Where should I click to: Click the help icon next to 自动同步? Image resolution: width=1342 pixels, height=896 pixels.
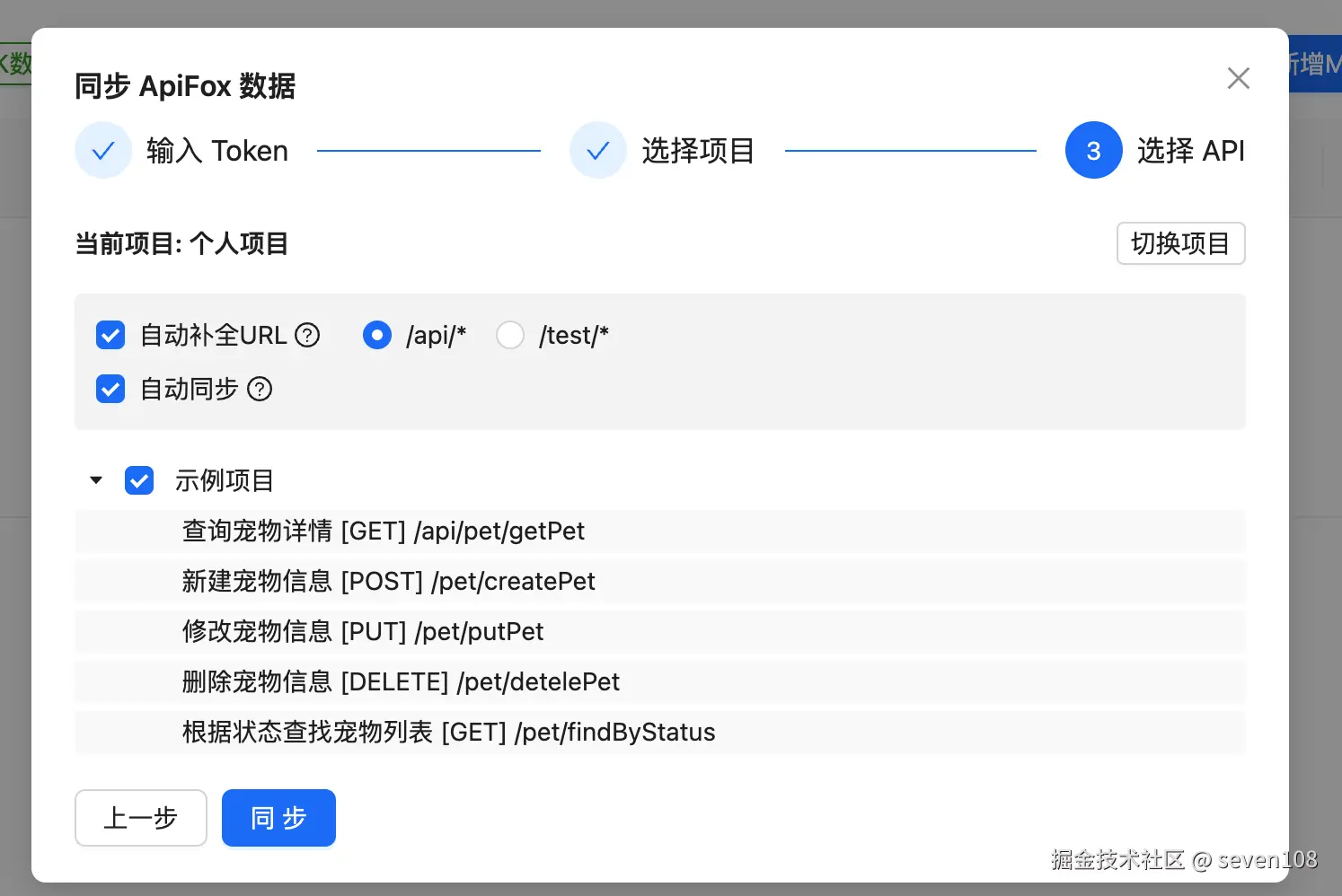(x=260, y=389)
